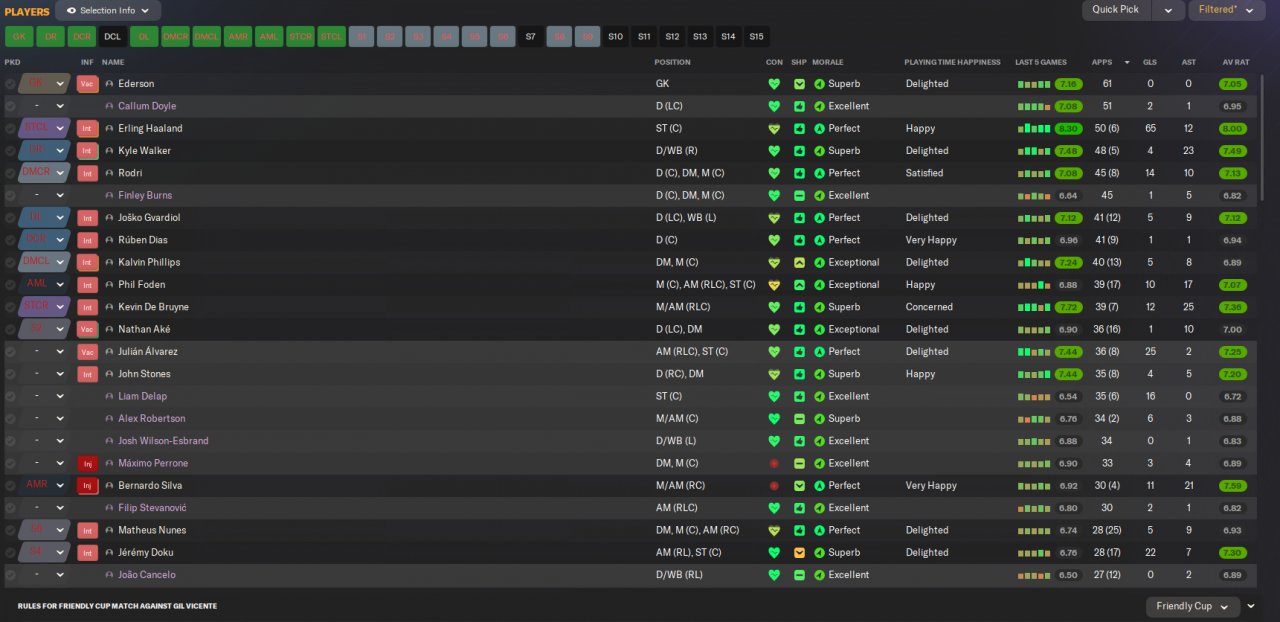
Task: Toggle the picked checkmark for Erling Haaland
Action: coord(10,129)
